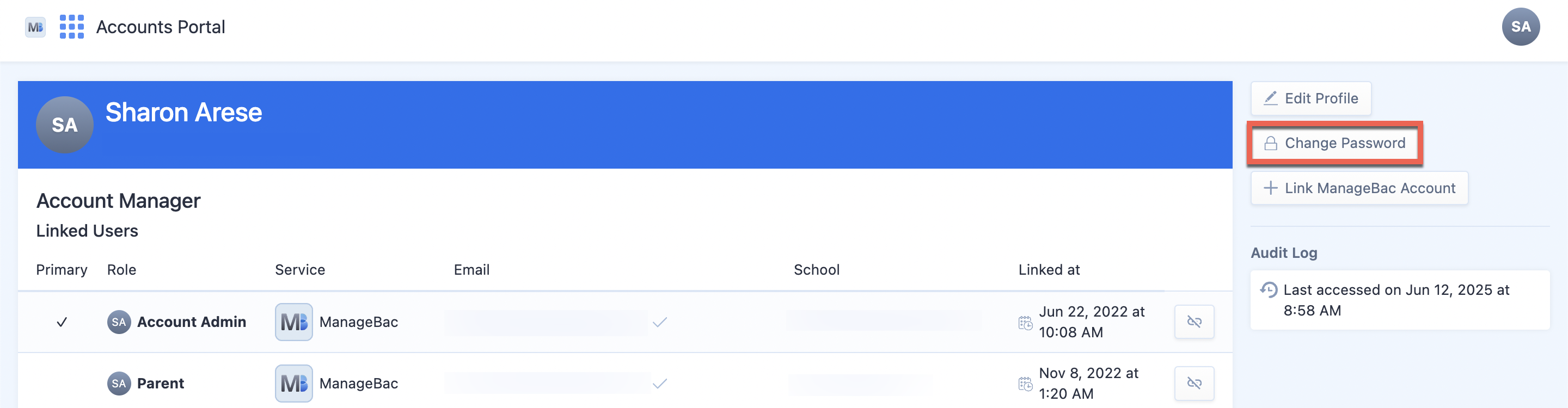Image resolution: width=1568 pixels, height=408 pixels.
Task: Select the Account Admin role label
Action: pos(191,322)
